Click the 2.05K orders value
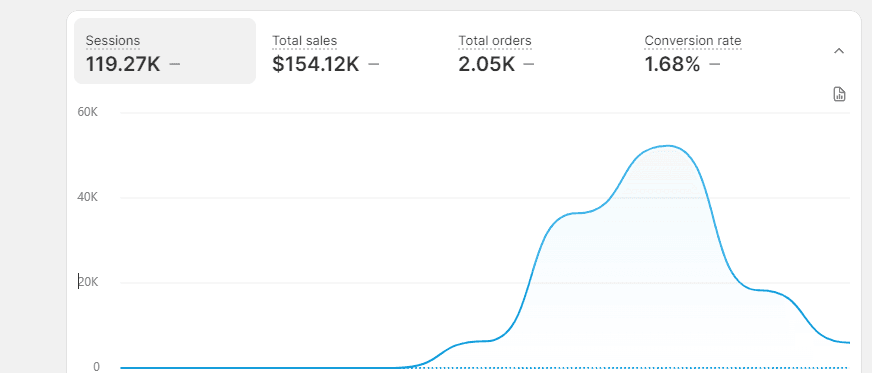The height and width of the screenshot is (373, 872). [x=487, y=64]
